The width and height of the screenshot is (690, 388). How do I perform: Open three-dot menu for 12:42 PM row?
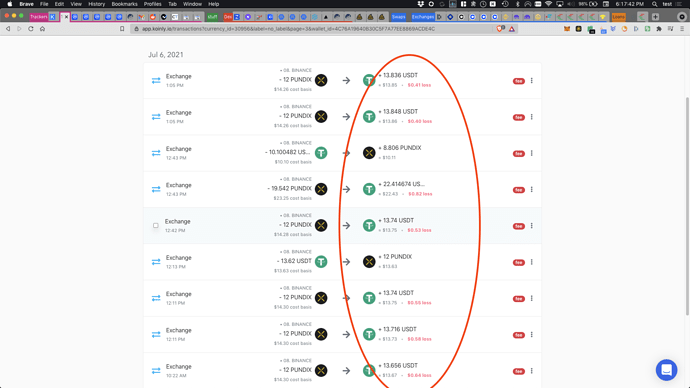click(x=532, y=226)
